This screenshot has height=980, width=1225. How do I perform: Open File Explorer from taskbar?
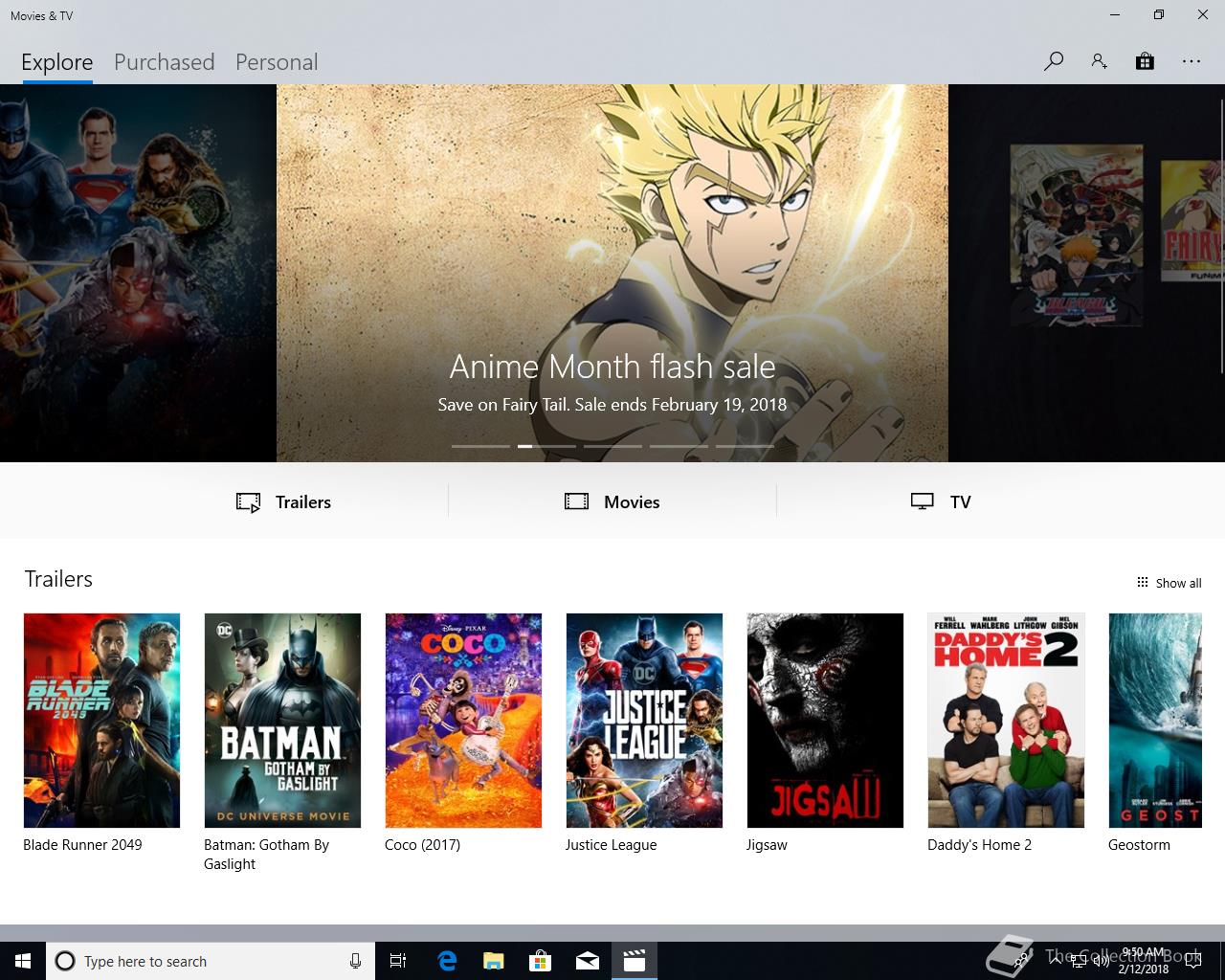(x=493, y=961)
